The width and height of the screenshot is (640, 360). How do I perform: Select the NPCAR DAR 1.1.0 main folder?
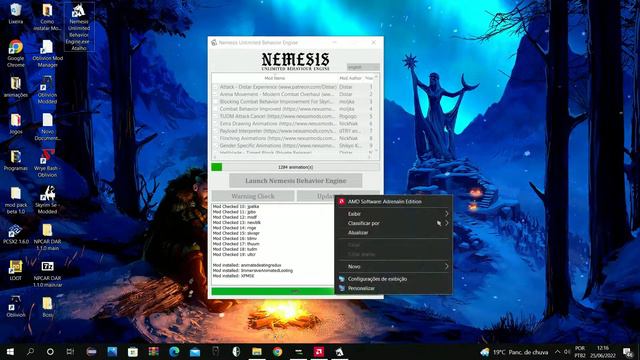point(47,237)
